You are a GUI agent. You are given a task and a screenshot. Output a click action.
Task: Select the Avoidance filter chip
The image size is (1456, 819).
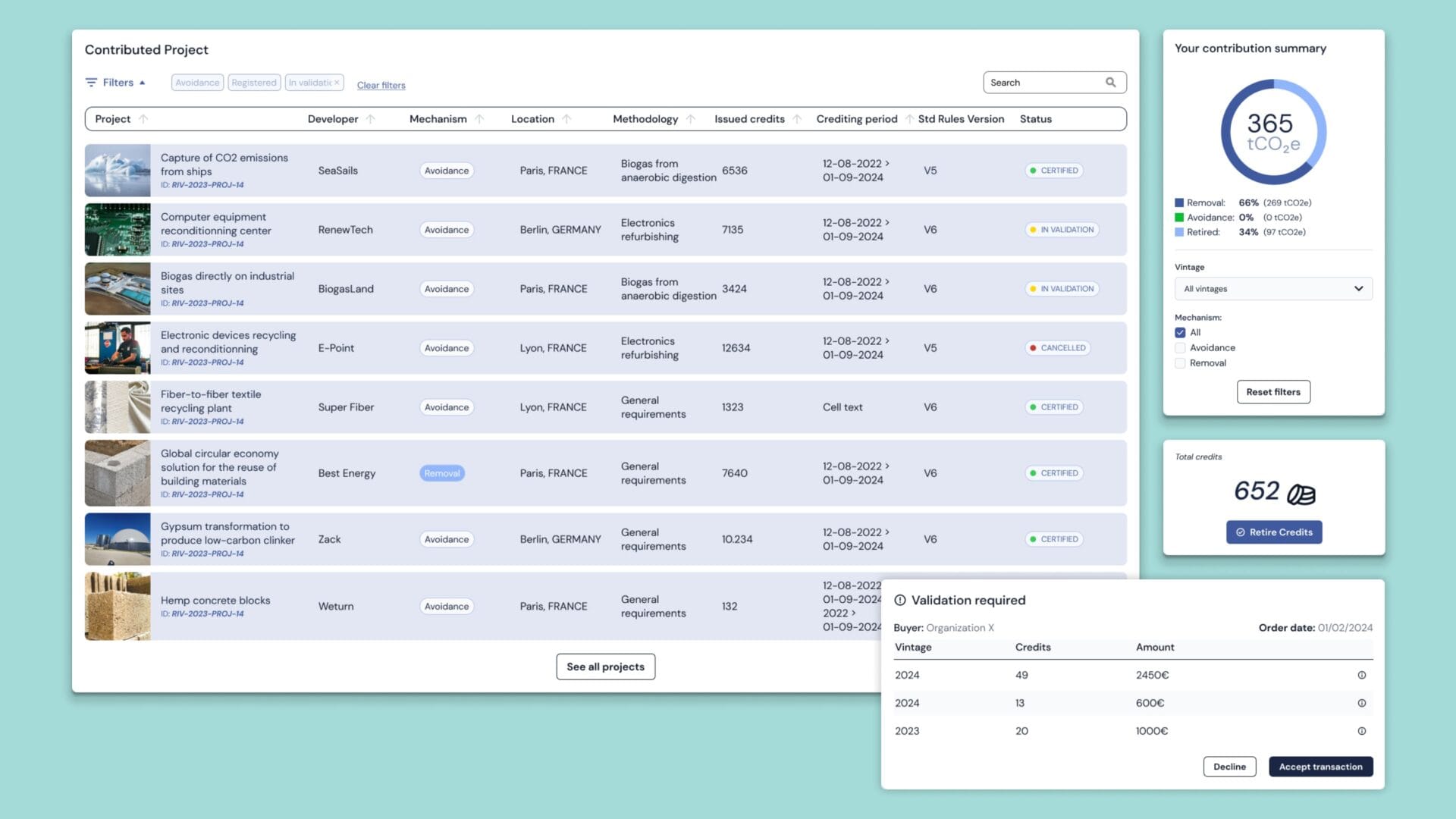click(x=197, y=83)
